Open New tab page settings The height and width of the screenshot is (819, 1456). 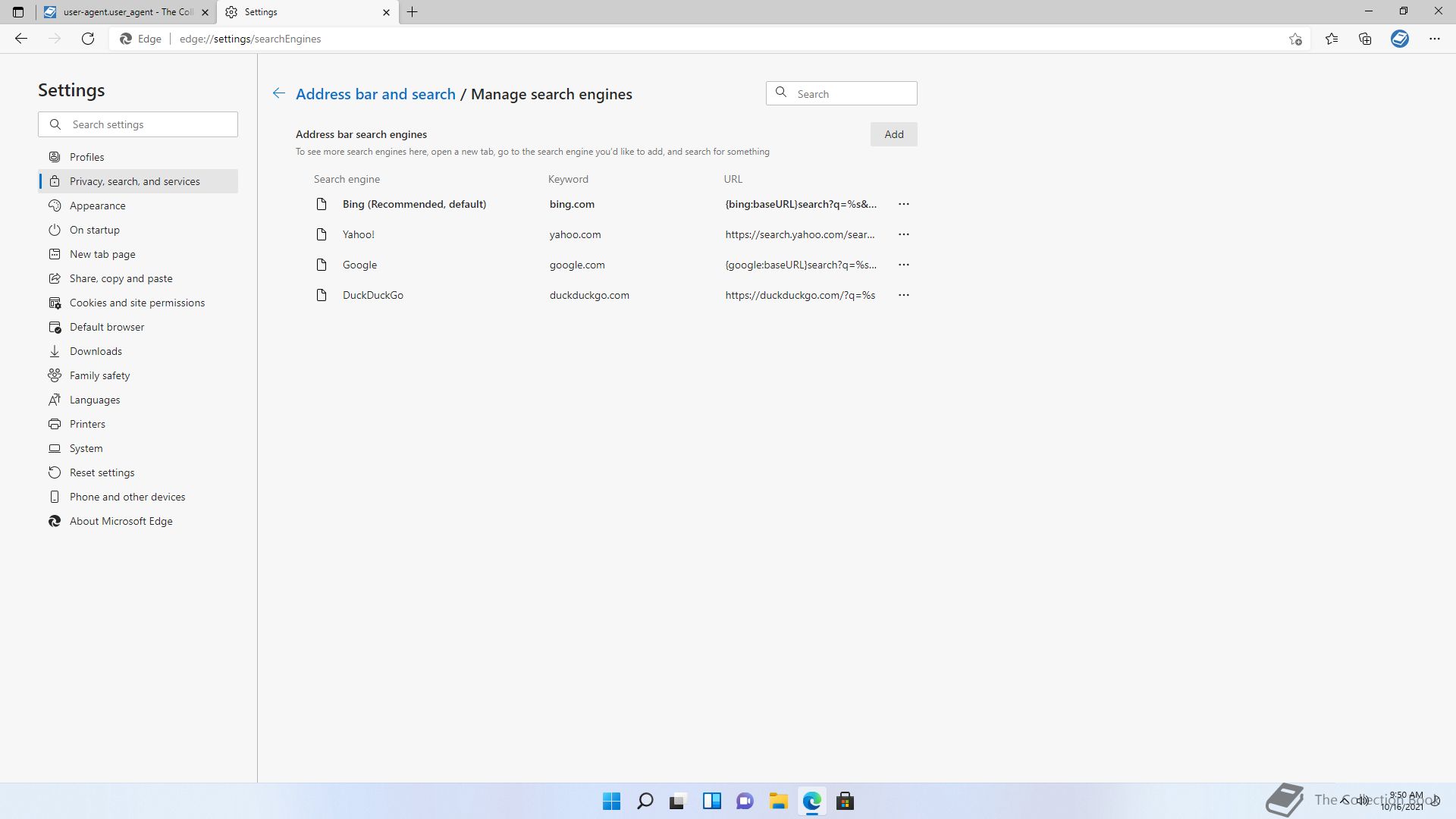(138, 254)
